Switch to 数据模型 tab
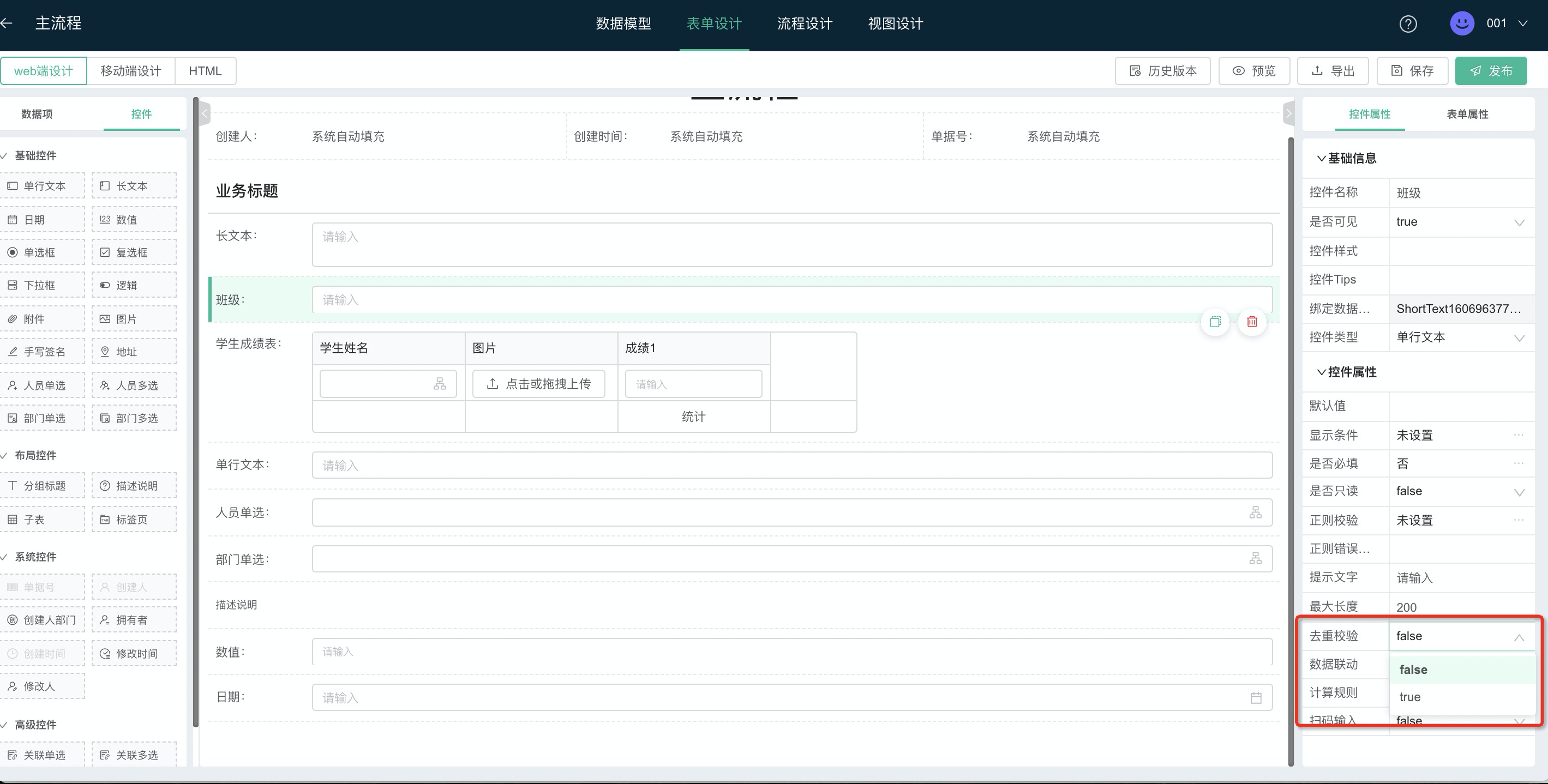The image size is (1548, 784). 623,23
